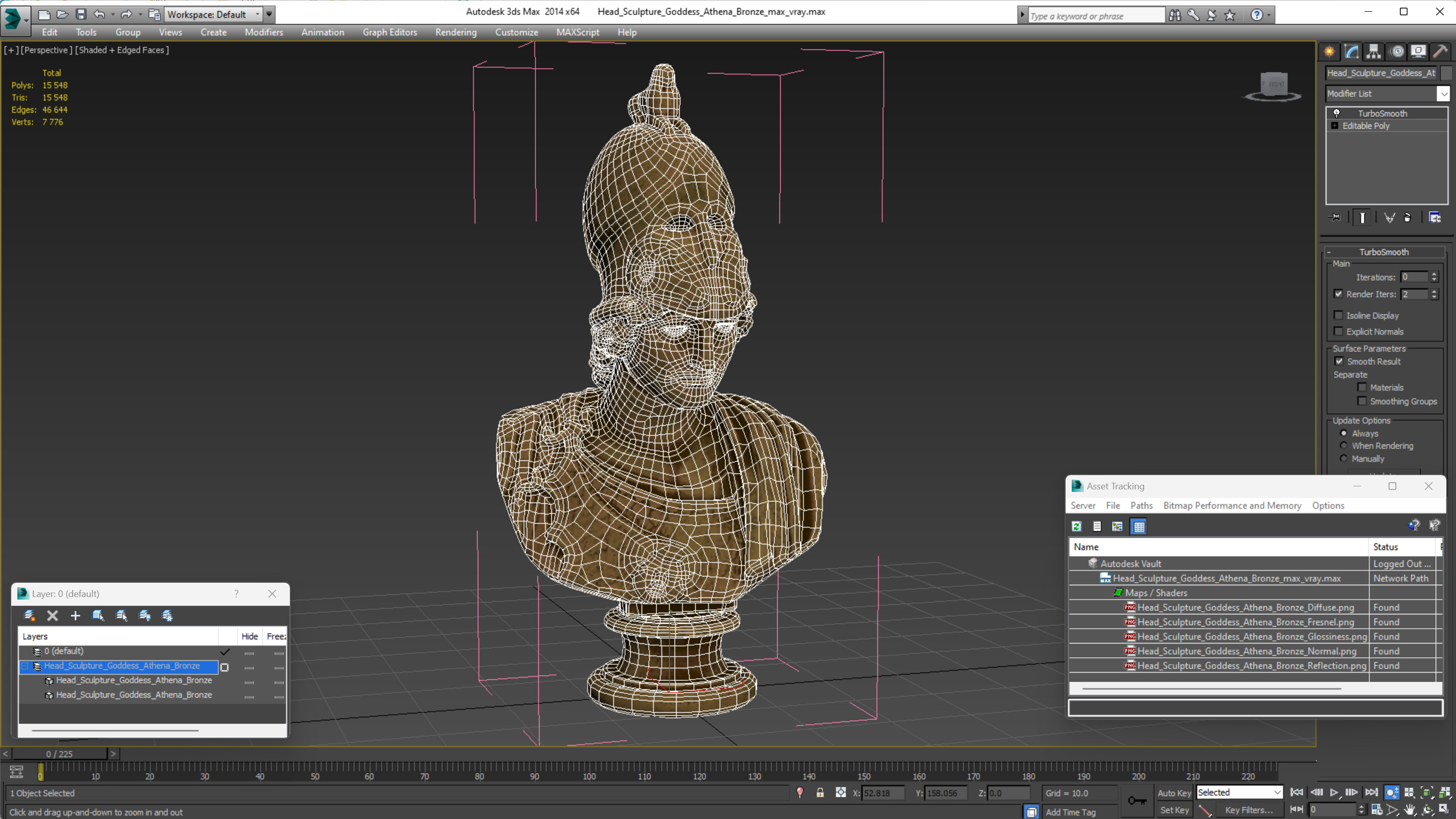Open the Modifier List dropdown
This screenshot has height=819, width=1456.
coord(1444,94)
